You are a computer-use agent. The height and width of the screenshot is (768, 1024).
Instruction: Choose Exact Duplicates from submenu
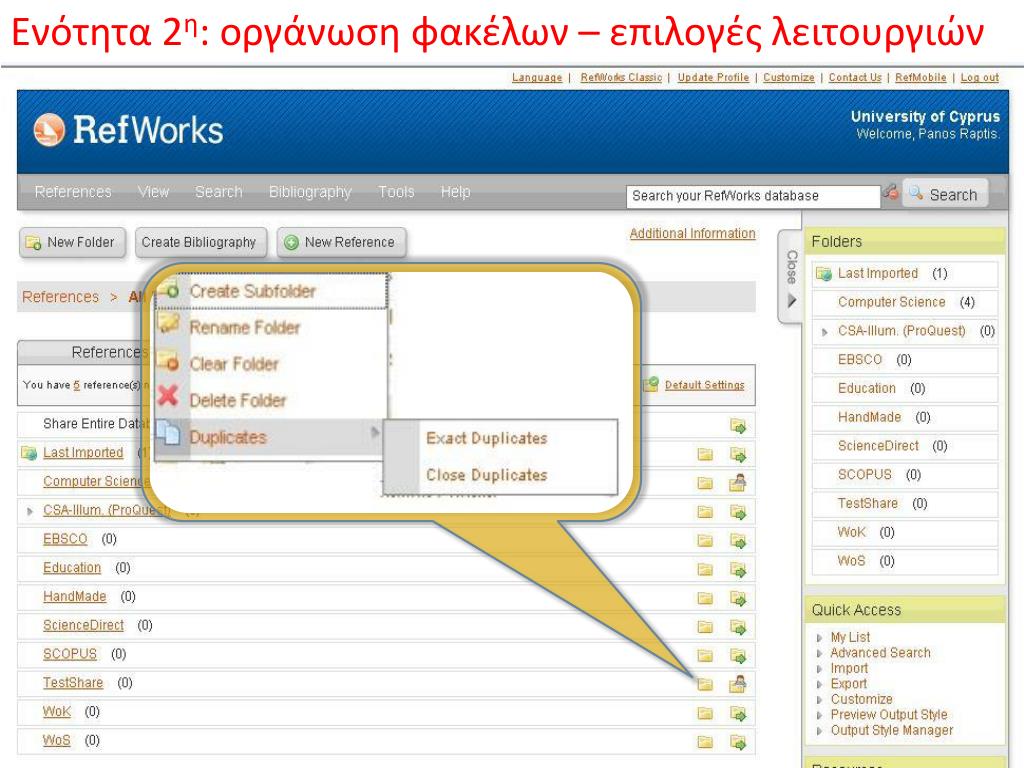[x=487, y=438]
